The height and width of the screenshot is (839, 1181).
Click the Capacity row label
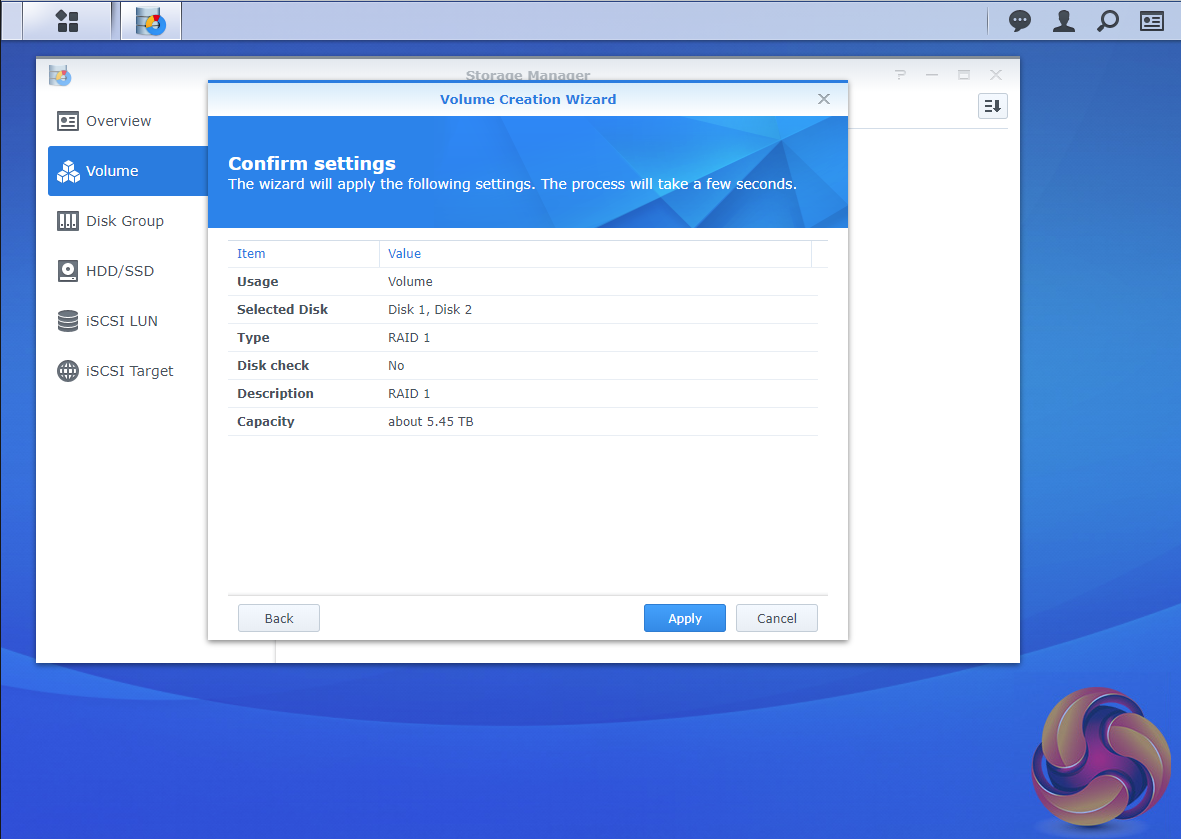pos(265,422)
